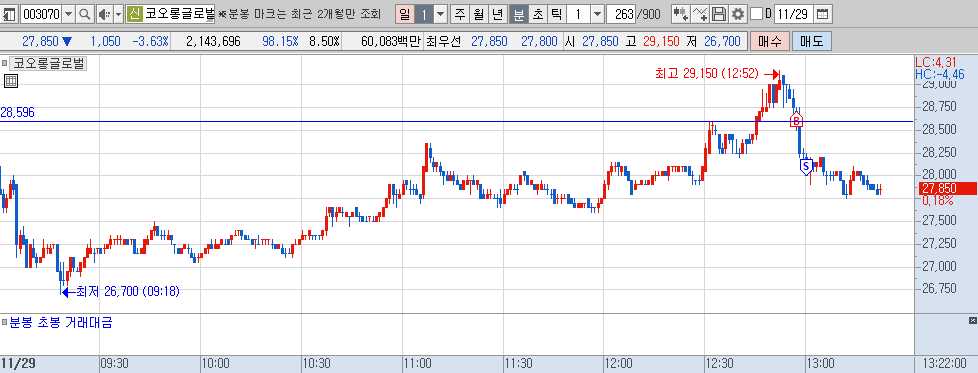The width and height of the screenshot is (978, 373).
Task: Expand the stock code 003070 dropdown
Action: pyautogui.click(x=69, y=13)
